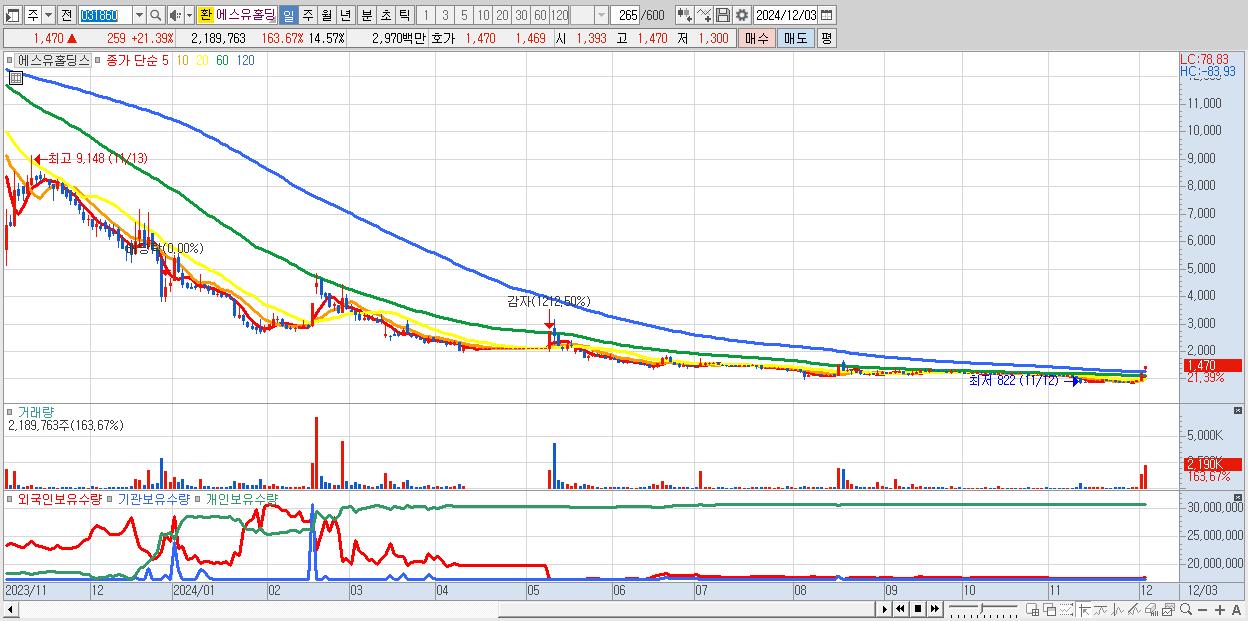The image size is (1248, 621).
Task: Choose the 1 interval button
Action: pos(426,15)
